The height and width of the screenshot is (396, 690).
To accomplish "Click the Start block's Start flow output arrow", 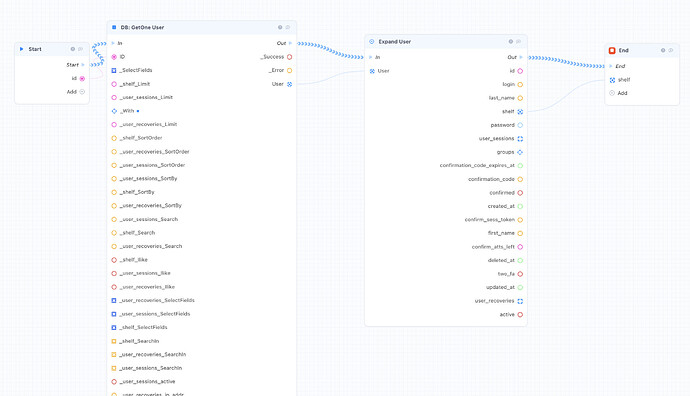I will [83, 65].
